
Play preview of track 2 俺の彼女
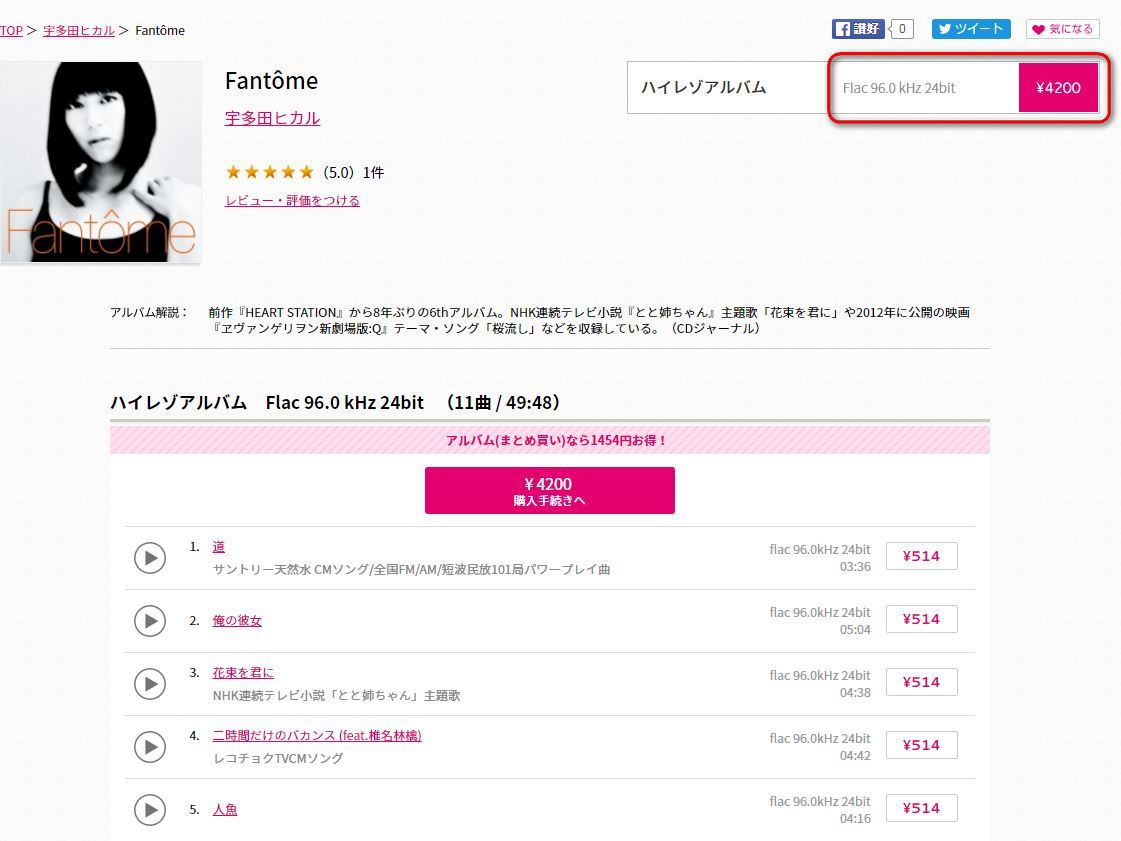150,620
